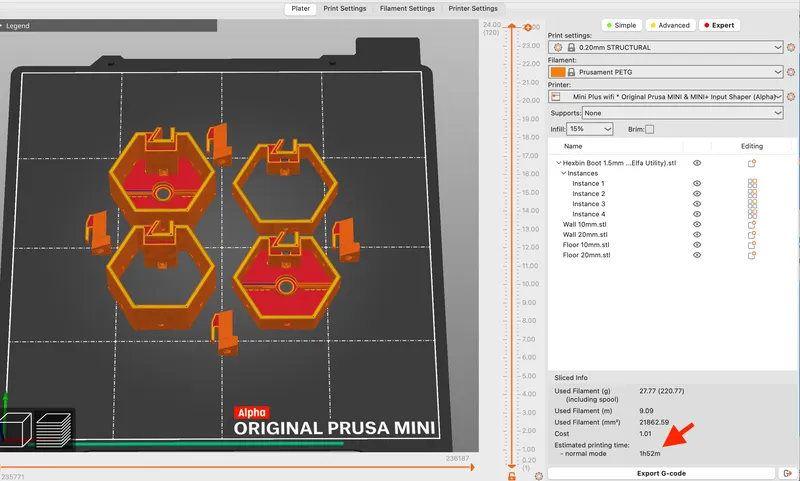Click the Name column header
The image size is (800, 481).
[x=573, y=146]
